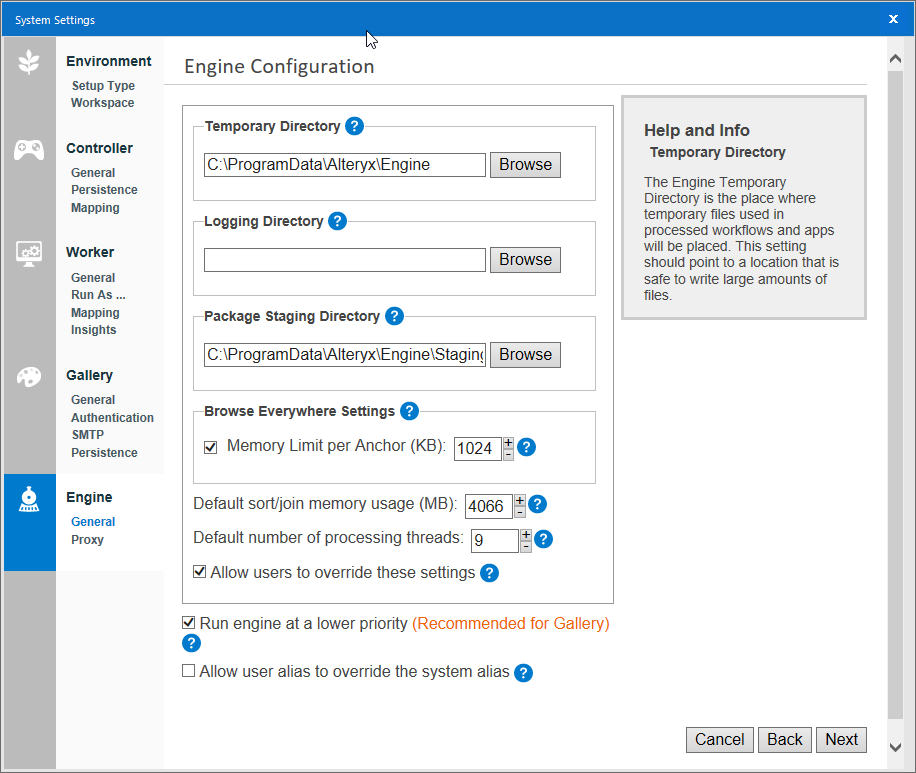This screenshot has width=916, height=773.
Task: Go to Gallery SMTP settings
Action: coord(87,435)
